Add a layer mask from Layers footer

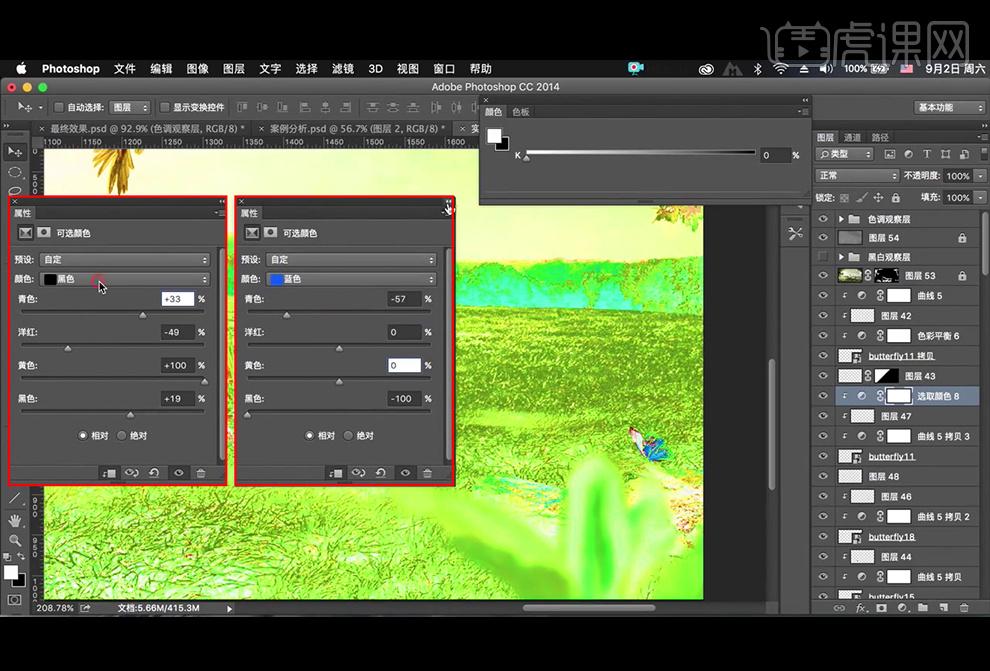[881, 608]
